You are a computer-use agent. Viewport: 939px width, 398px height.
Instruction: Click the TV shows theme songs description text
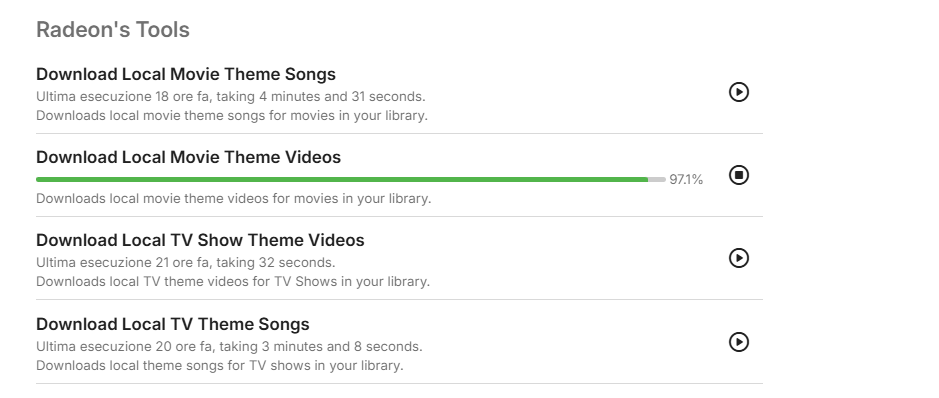pos(220,365)
